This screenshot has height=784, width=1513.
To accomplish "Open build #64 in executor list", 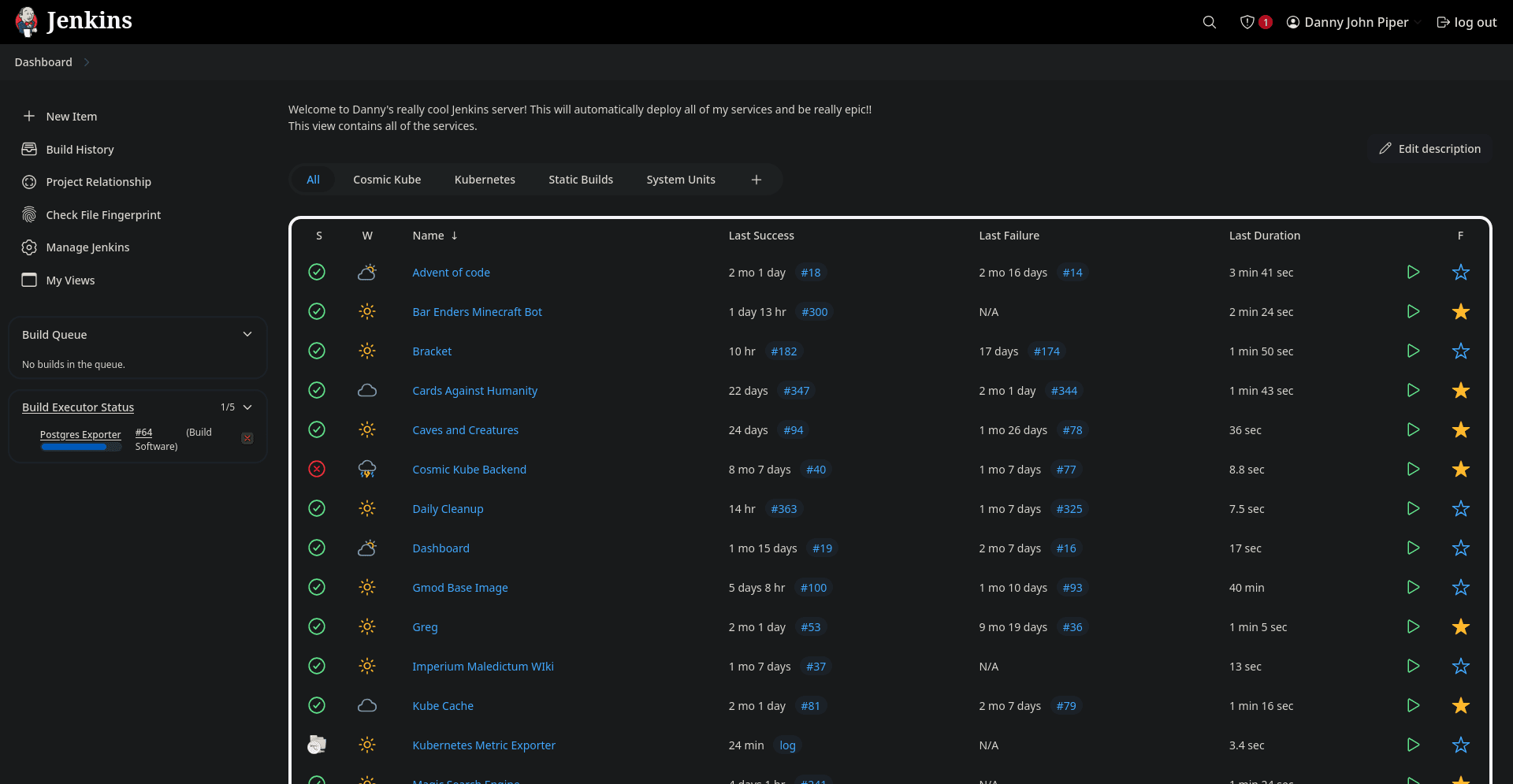I will 143,433.
